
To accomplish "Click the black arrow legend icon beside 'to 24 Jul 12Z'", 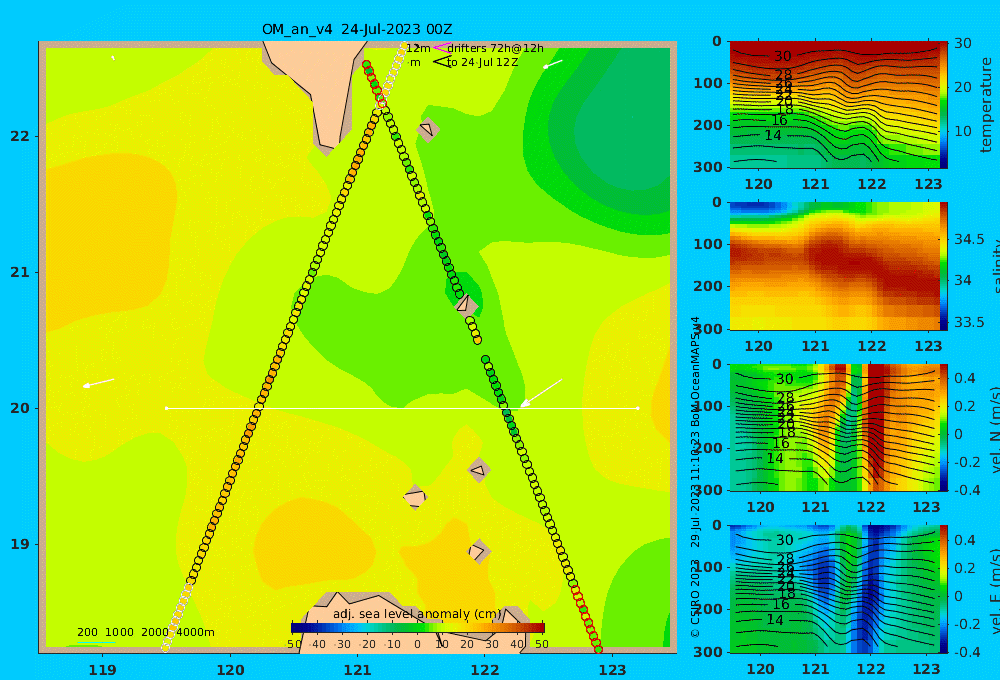I will pyautogui.click(x=440, y=62).
